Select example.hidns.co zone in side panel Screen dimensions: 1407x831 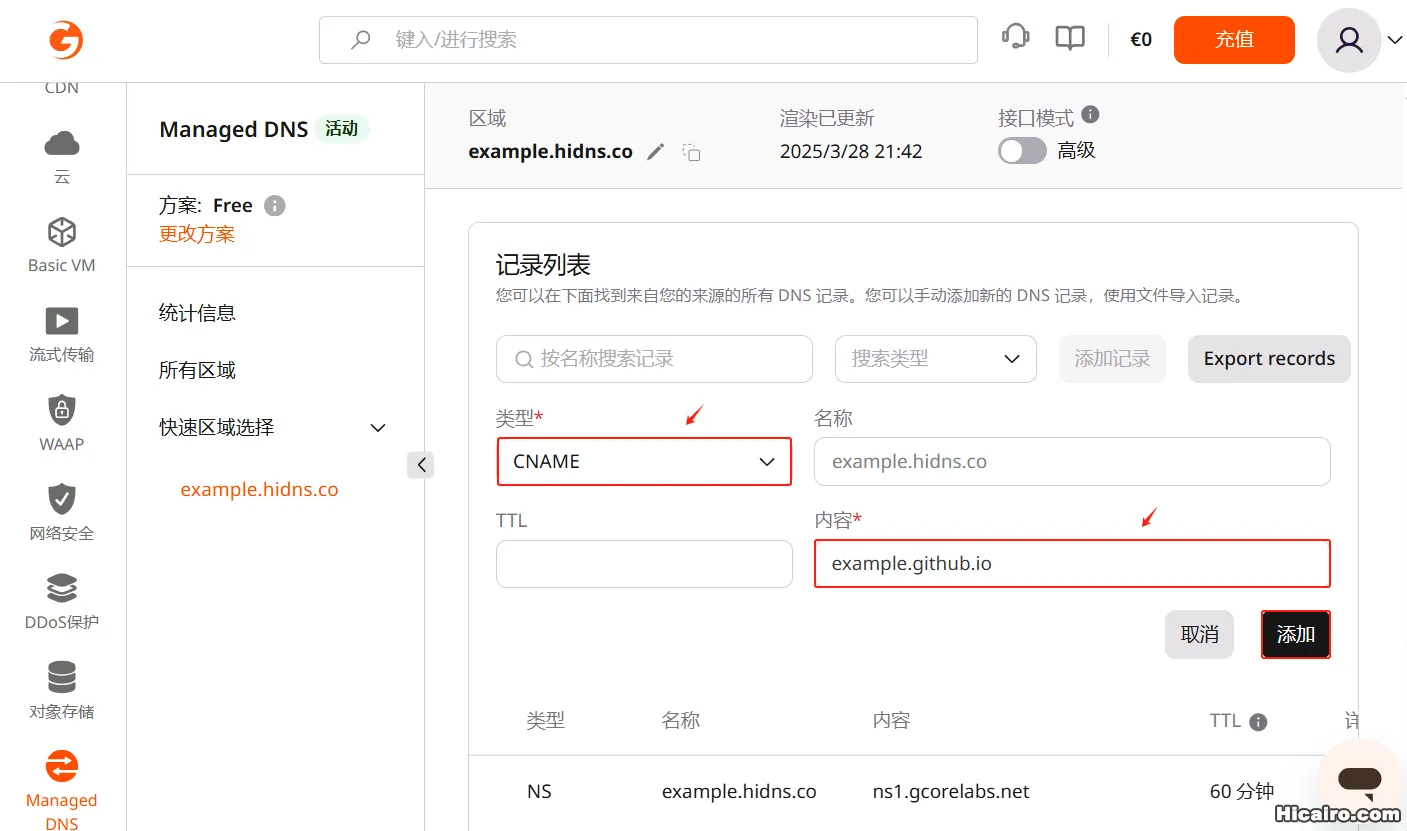[259, 490]
